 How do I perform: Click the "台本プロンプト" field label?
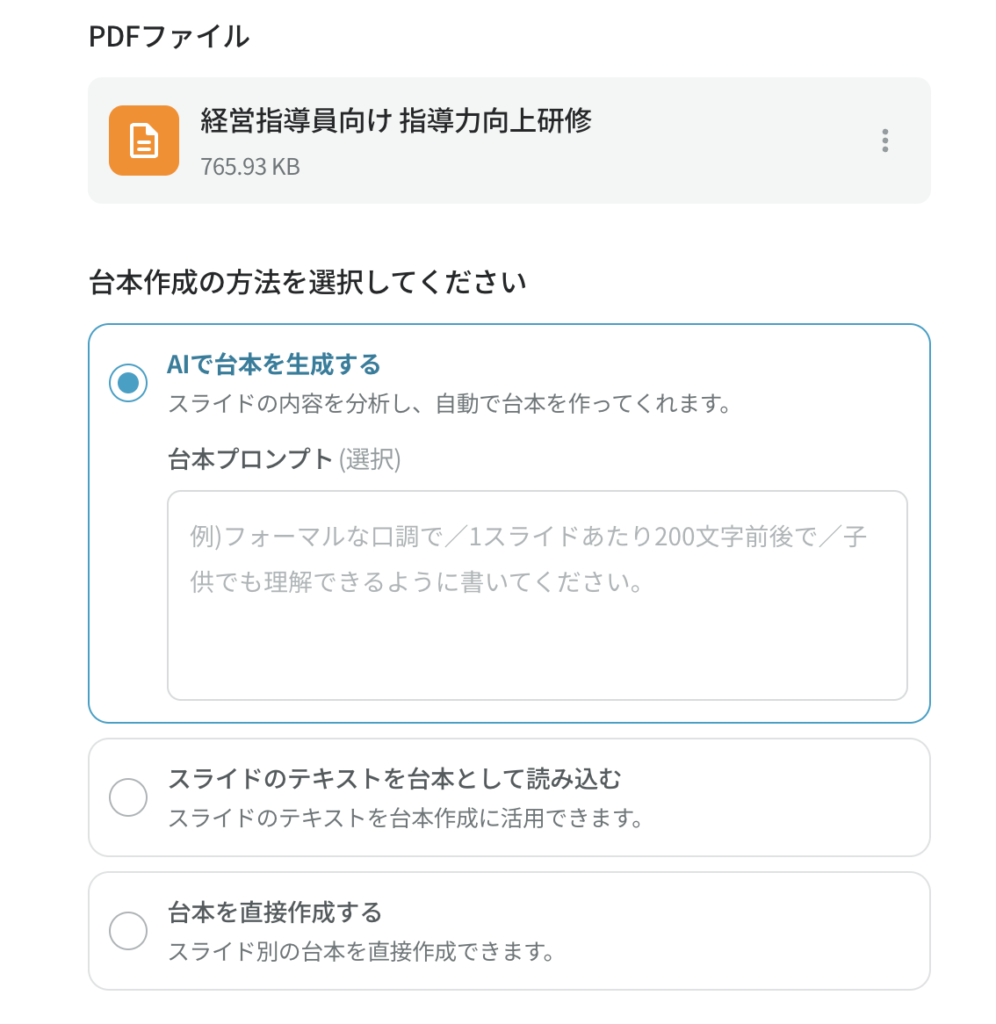(x=250, y=459)
